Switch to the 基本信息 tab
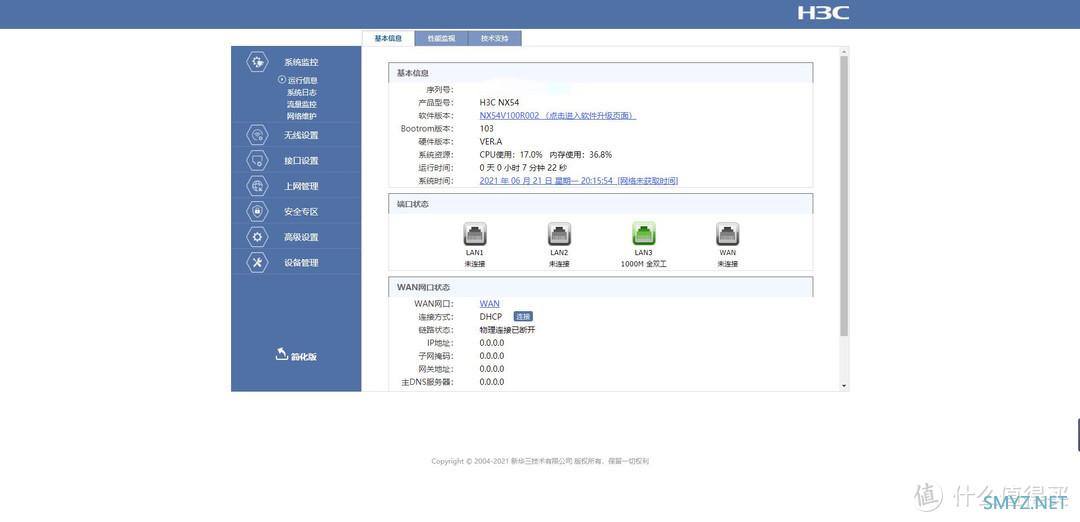1080x522 pixels. pyautogui.click(x=388, y=39)
